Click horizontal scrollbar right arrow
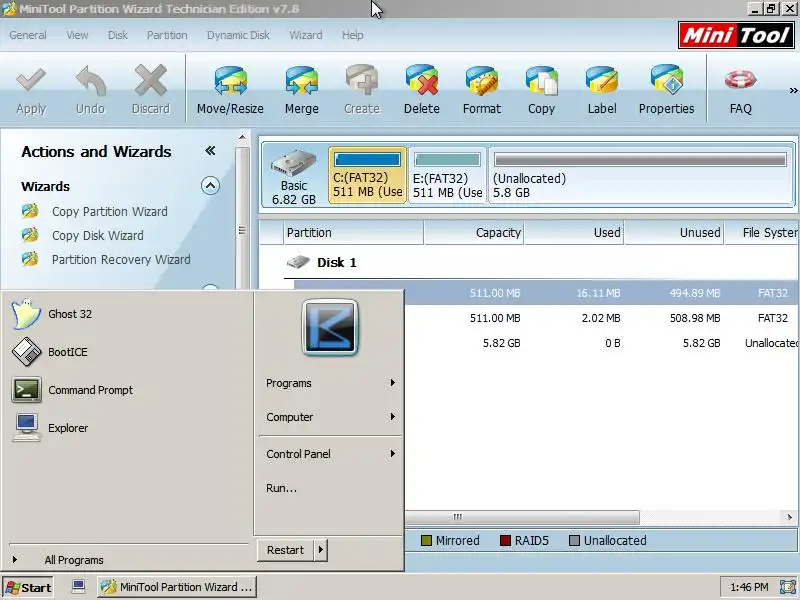800x600 pixels. coord(790,517)
